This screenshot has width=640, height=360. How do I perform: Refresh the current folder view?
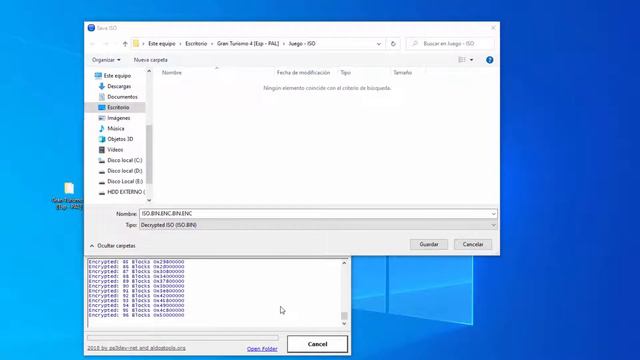coord(393,44)
